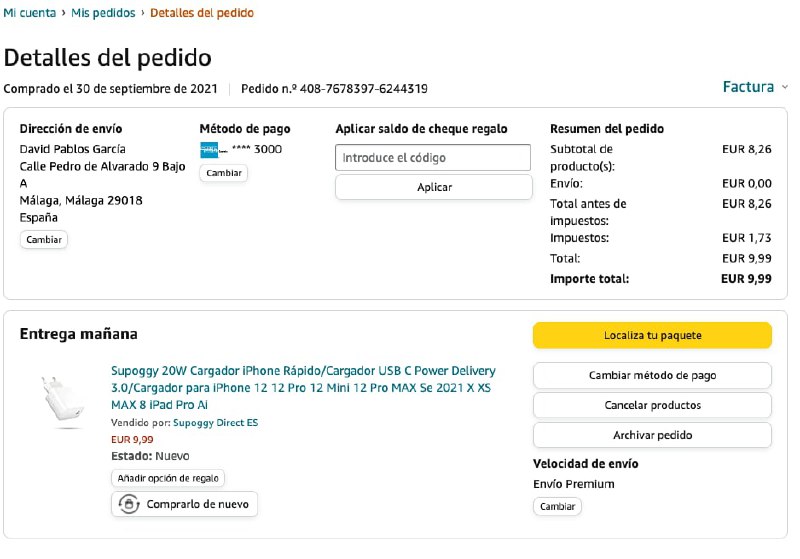Go to Mi cuenta breadcrumb
The height and width of the screenshot is (559, 800).
point(30,13)
